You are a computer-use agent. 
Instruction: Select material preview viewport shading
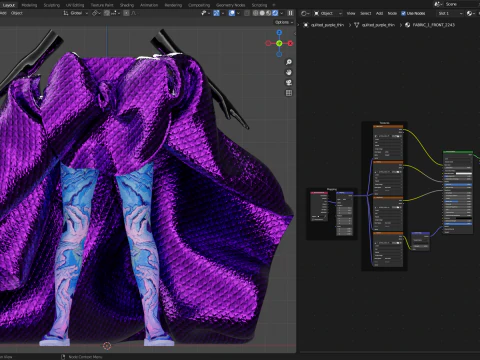(269, 13)
